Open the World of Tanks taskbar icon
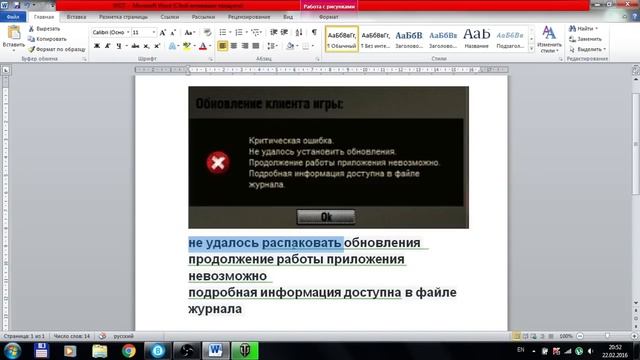640x360 pixels. [245, 351]
